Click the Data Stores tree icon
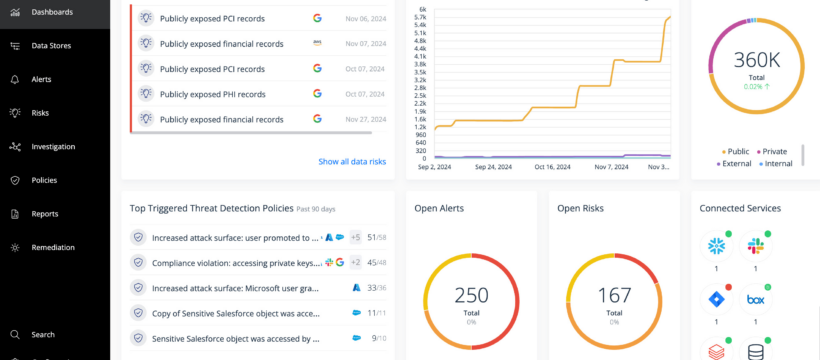820x360 pixels. [15, 46]
